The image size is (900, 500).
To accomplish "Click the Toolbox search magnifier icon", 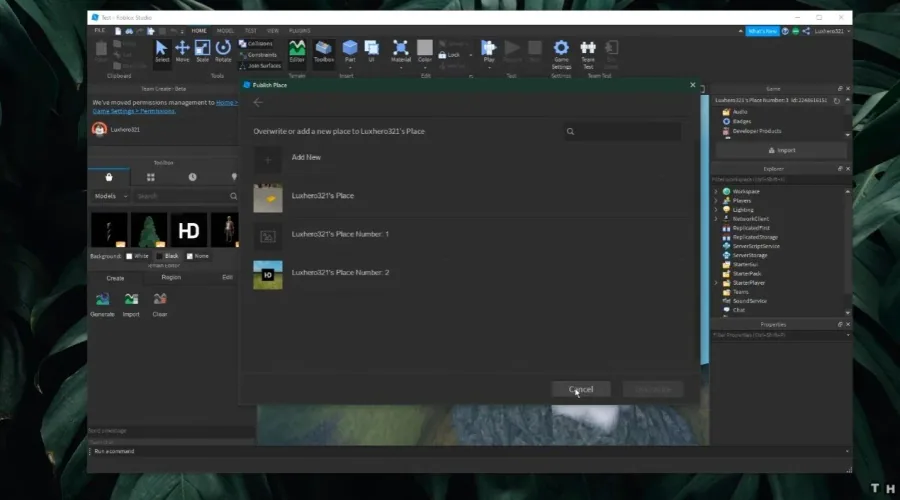I will [234, 196].
